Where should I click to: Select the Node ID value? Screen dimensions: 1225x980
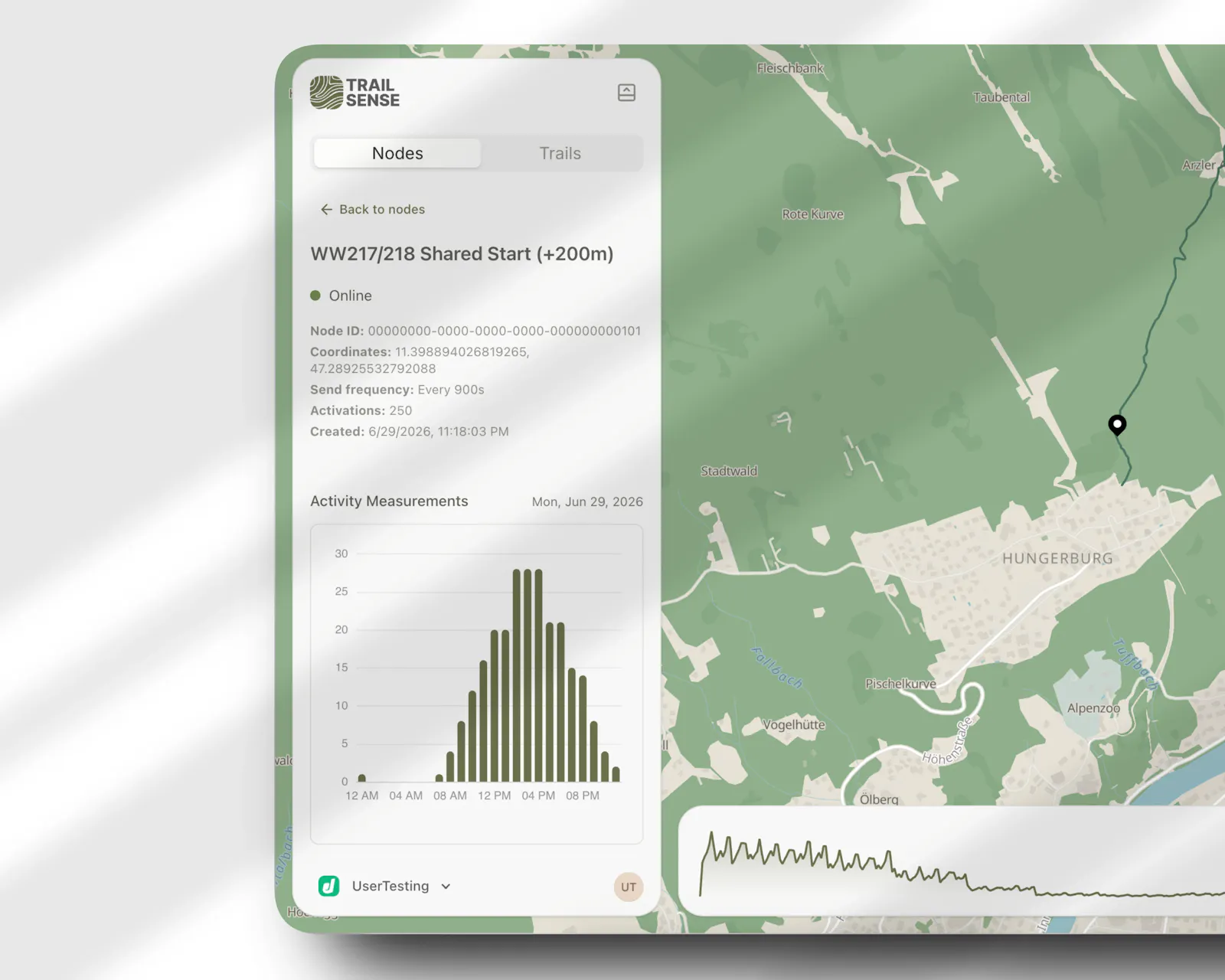505,331
